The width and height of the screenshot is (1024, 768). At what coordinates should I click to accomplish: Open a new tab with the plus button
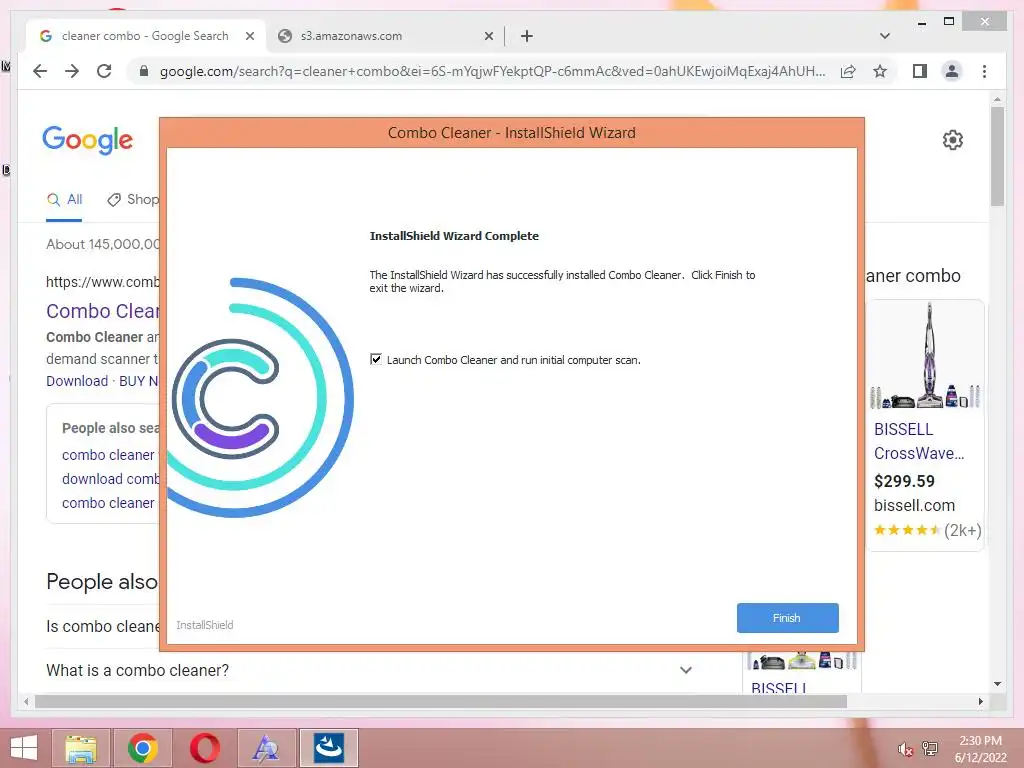point(527,36)
